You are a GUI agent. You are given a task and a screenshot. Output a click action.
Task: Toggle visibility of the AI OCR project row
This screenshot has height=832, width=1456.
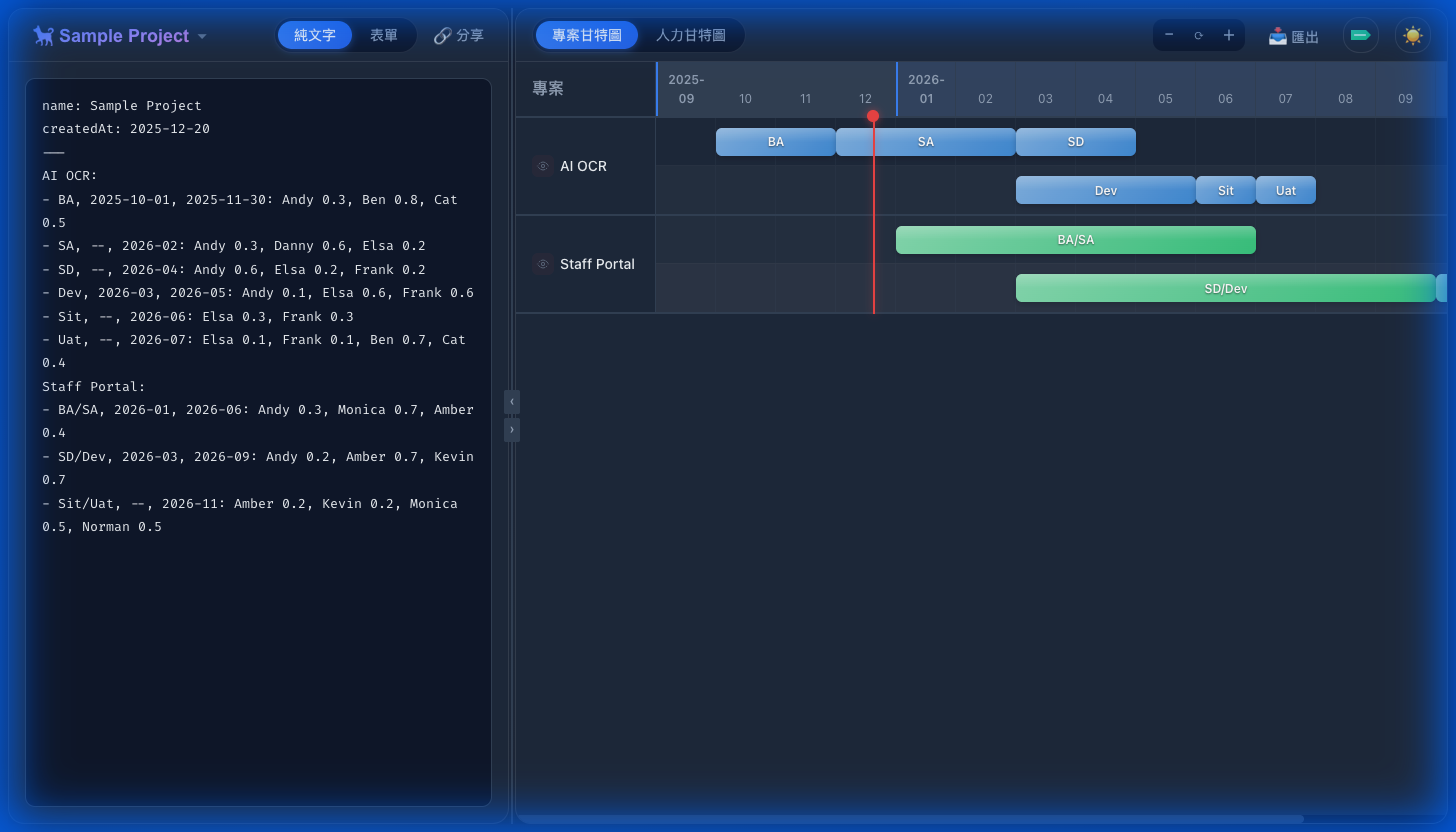click(543, 166)
